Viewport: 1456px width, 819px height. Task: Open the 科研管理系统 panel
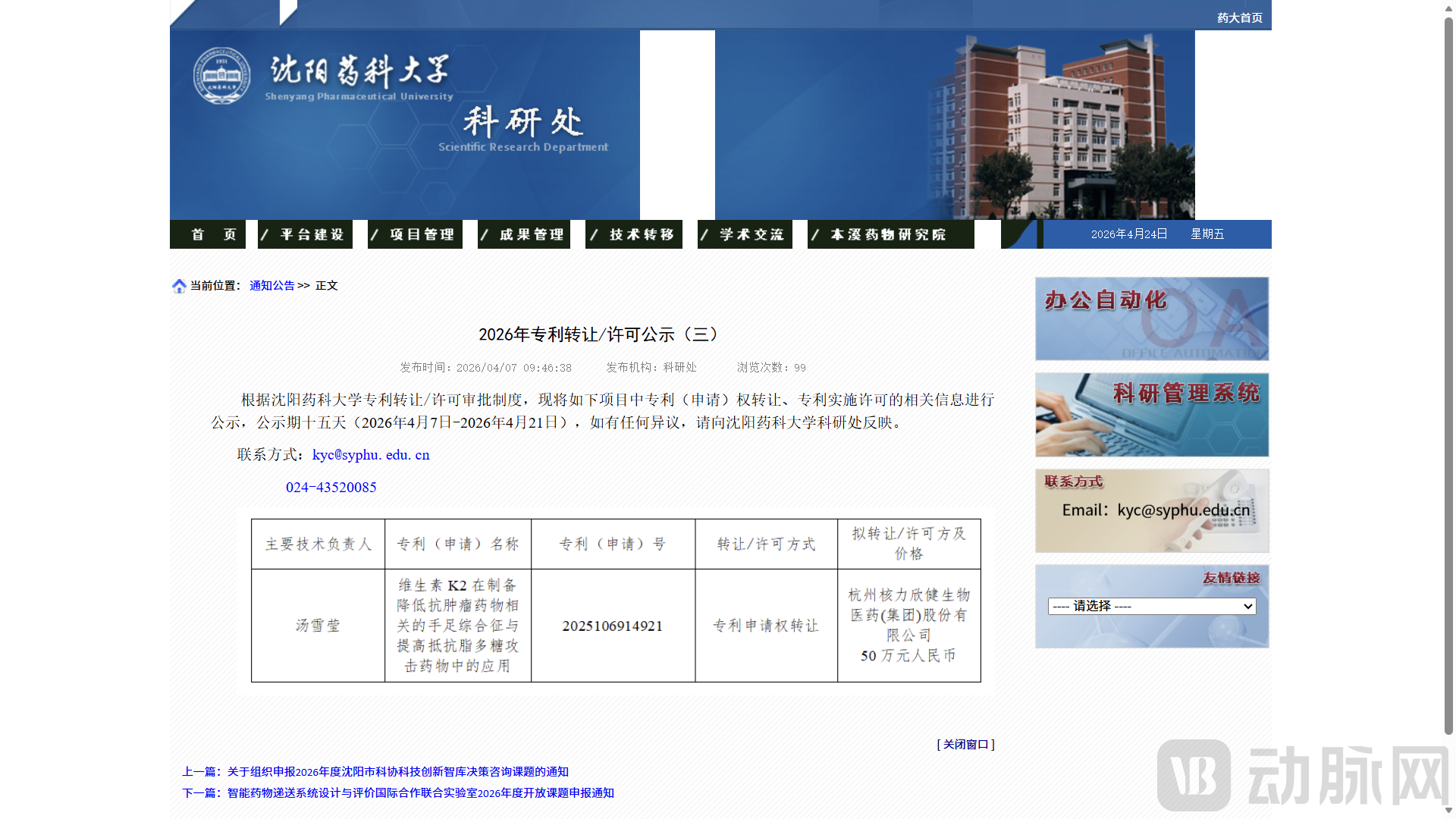(x=1151, y=415)
